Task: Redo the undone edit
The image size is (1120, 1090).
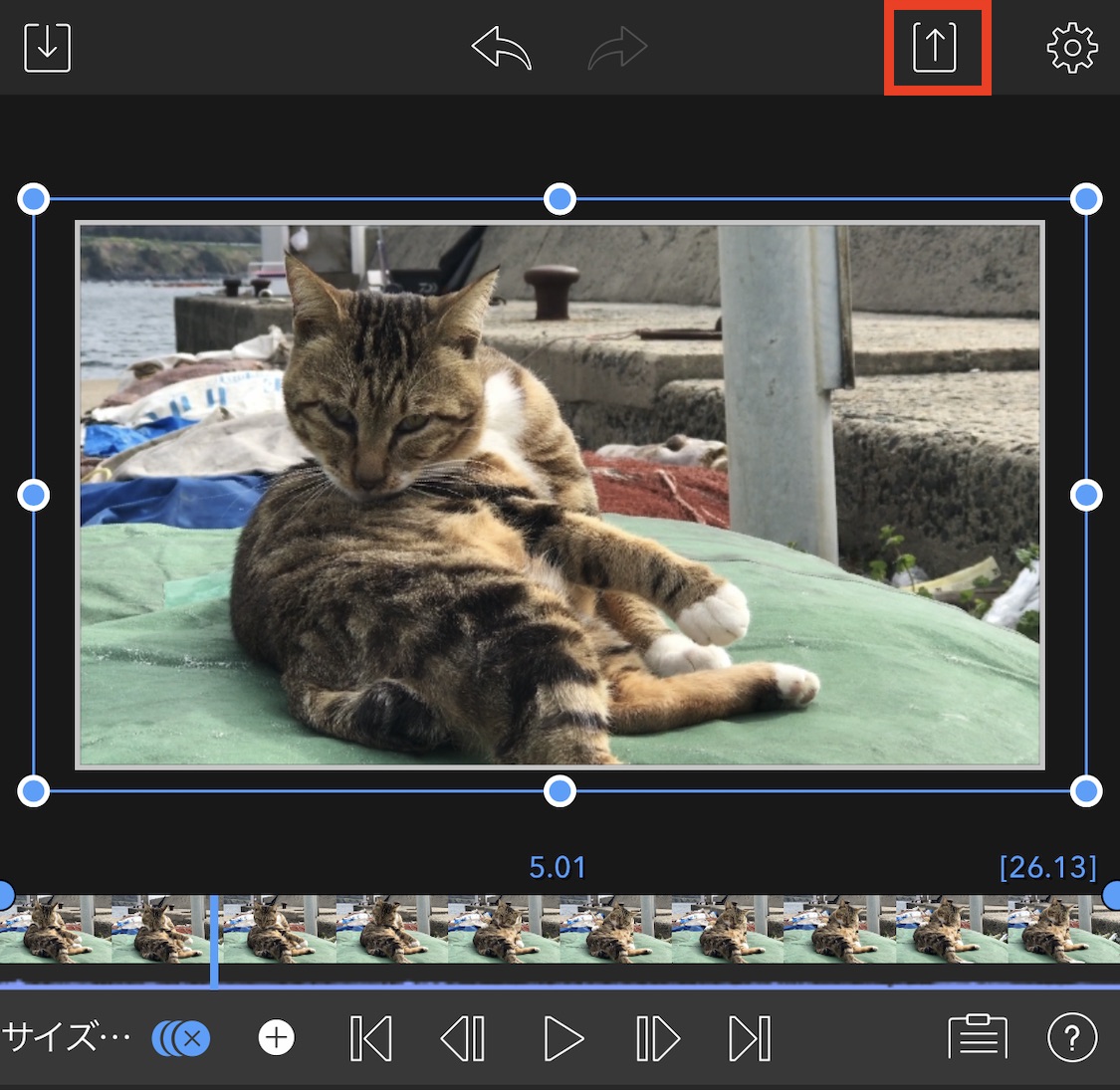Action: pos(617,48)
